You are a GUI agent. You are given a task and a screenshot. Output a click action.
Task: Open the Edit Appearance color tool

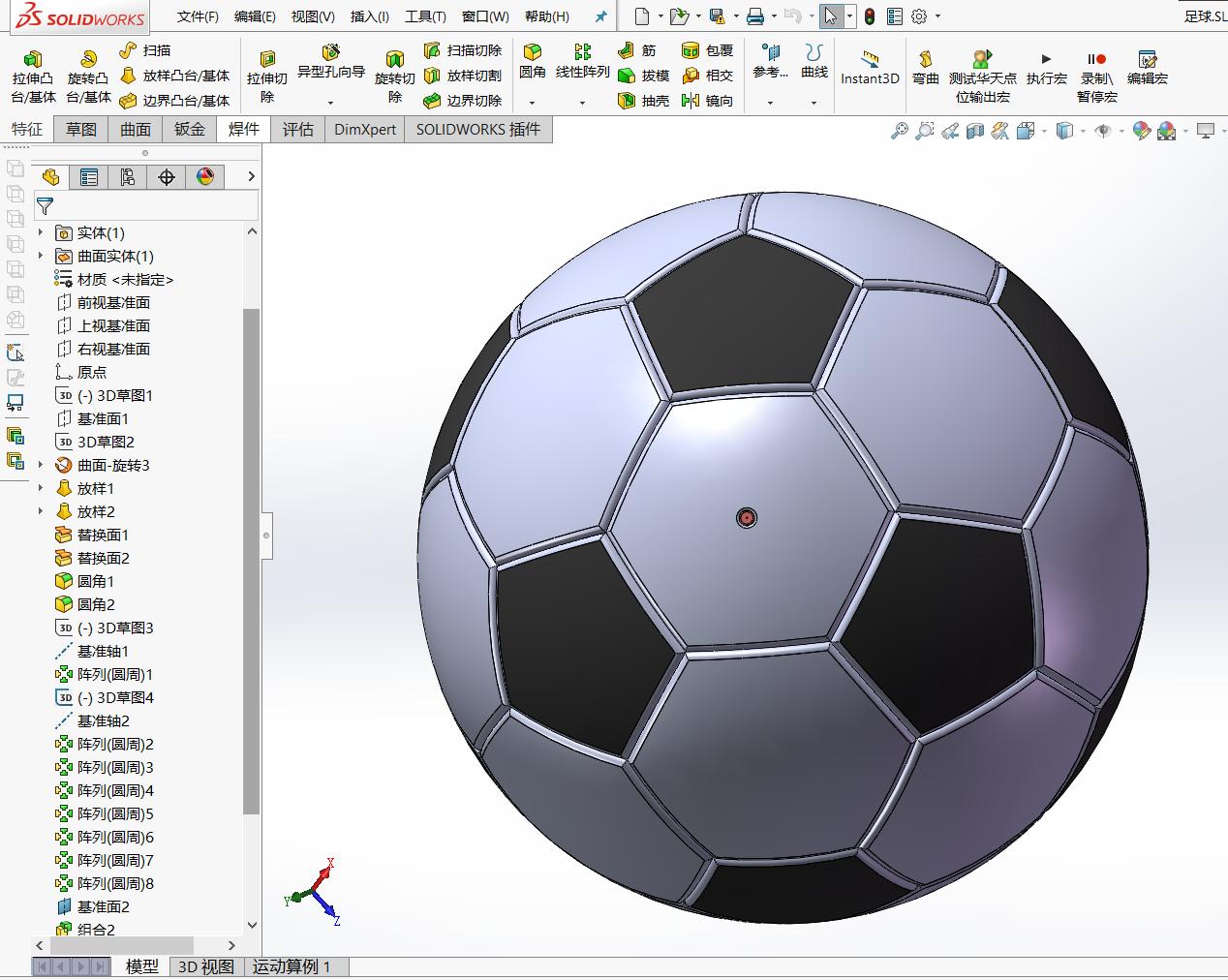tap(1141, 130)
